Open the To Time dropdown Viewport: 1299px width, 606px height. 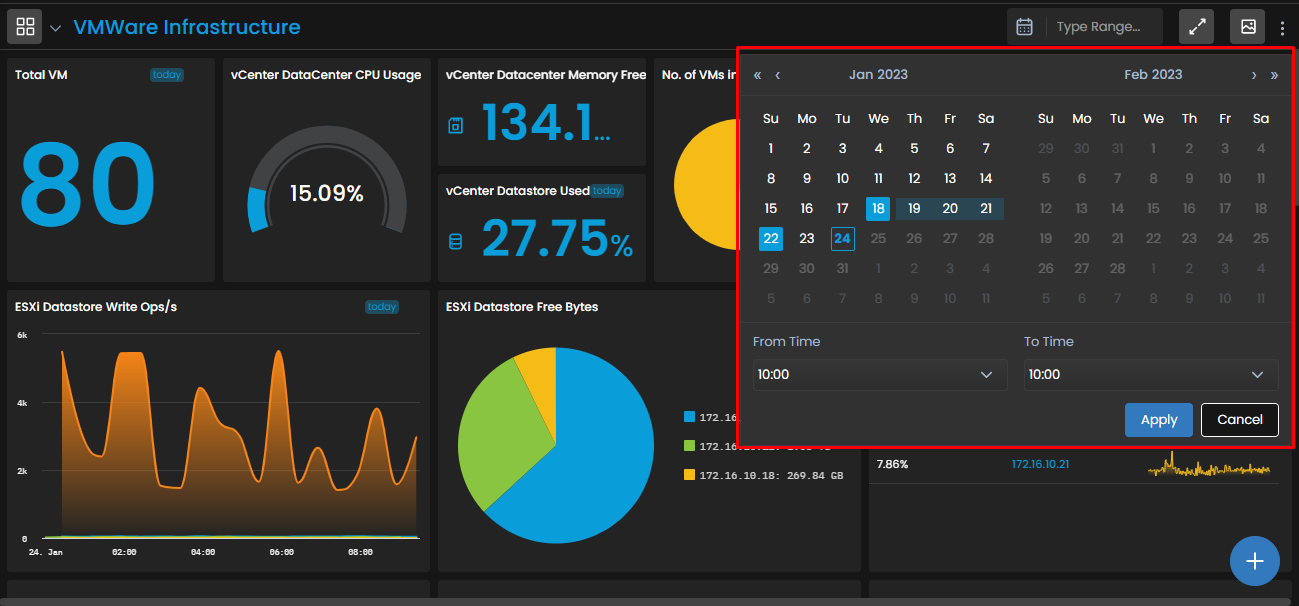(x=1151, y=374)
